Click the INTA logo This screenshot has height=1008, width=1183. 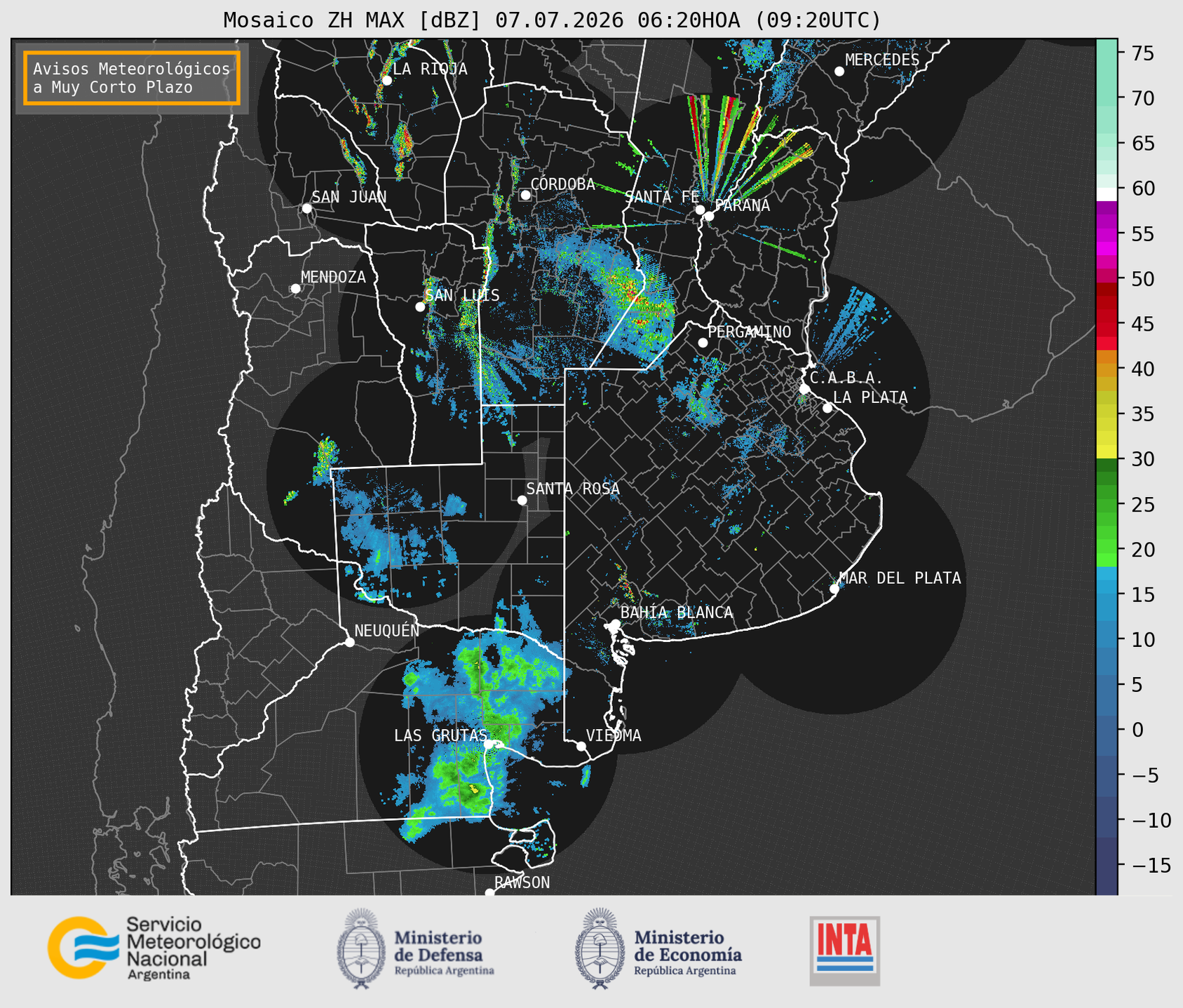844,951
